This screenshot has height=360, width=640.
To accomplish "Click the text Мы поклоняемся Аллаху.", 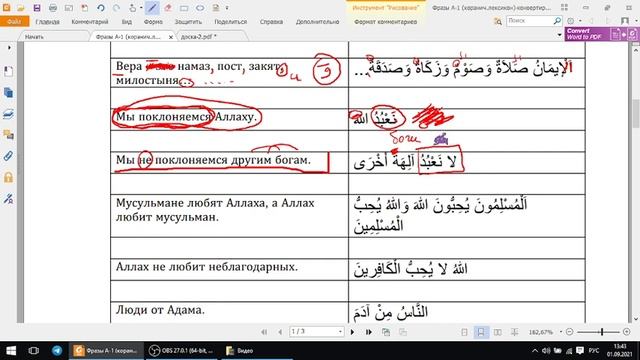I will click(x=187, y=117).
